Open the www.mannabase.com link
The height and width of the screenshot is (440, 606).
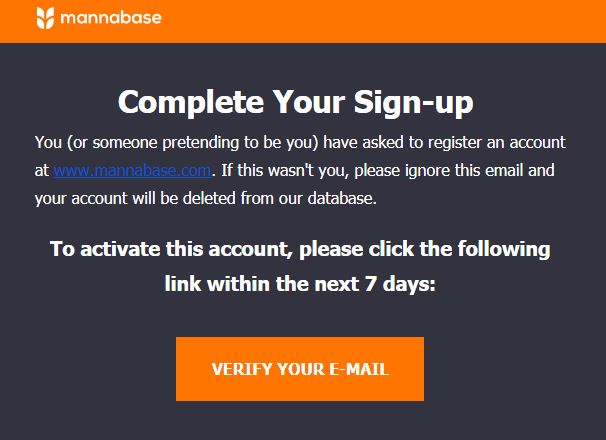(x=133, y=170)
